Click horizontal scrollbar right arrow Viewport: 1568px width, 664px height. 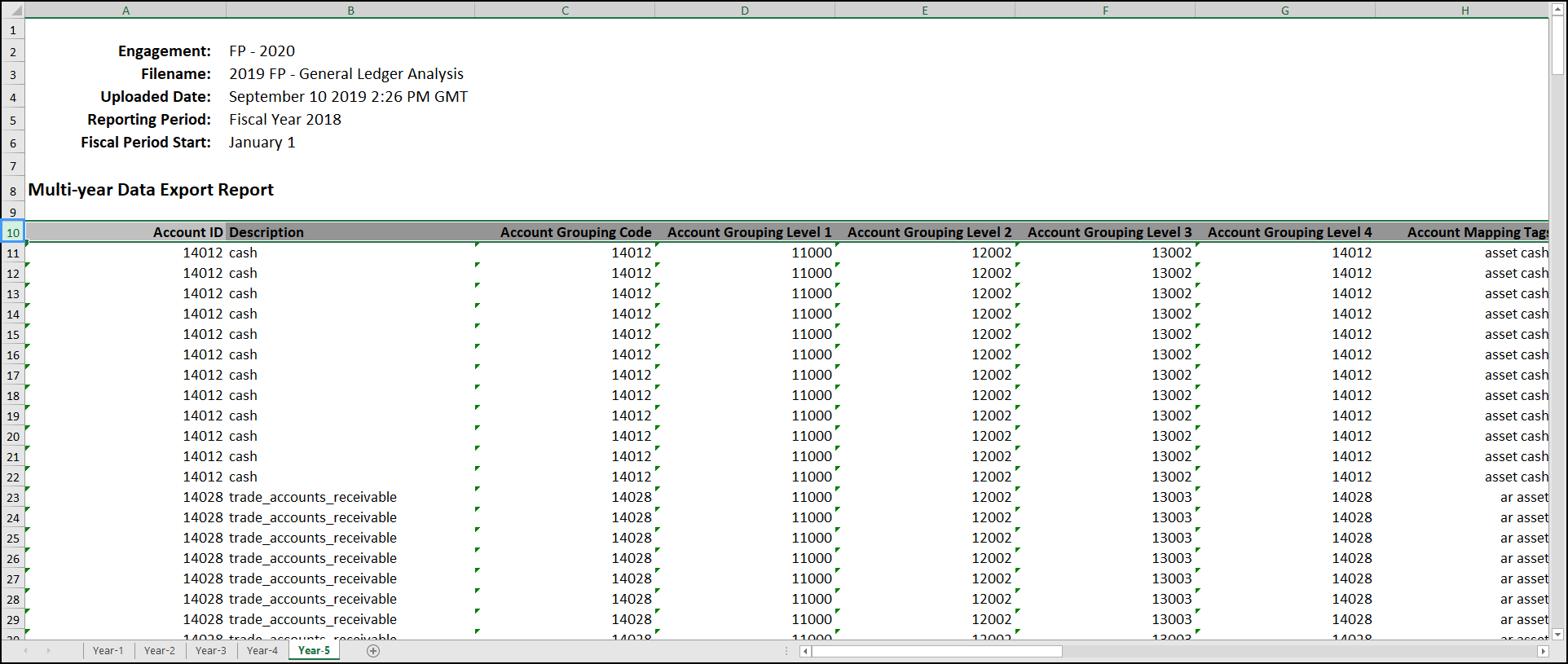pos(1543,651)
